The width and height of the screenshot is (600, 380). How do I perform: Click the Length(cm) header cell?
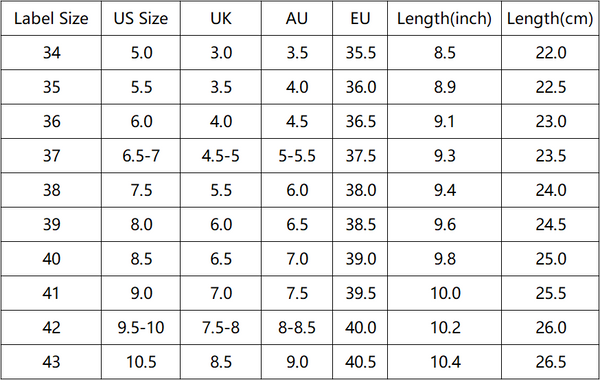pos(550,18)
